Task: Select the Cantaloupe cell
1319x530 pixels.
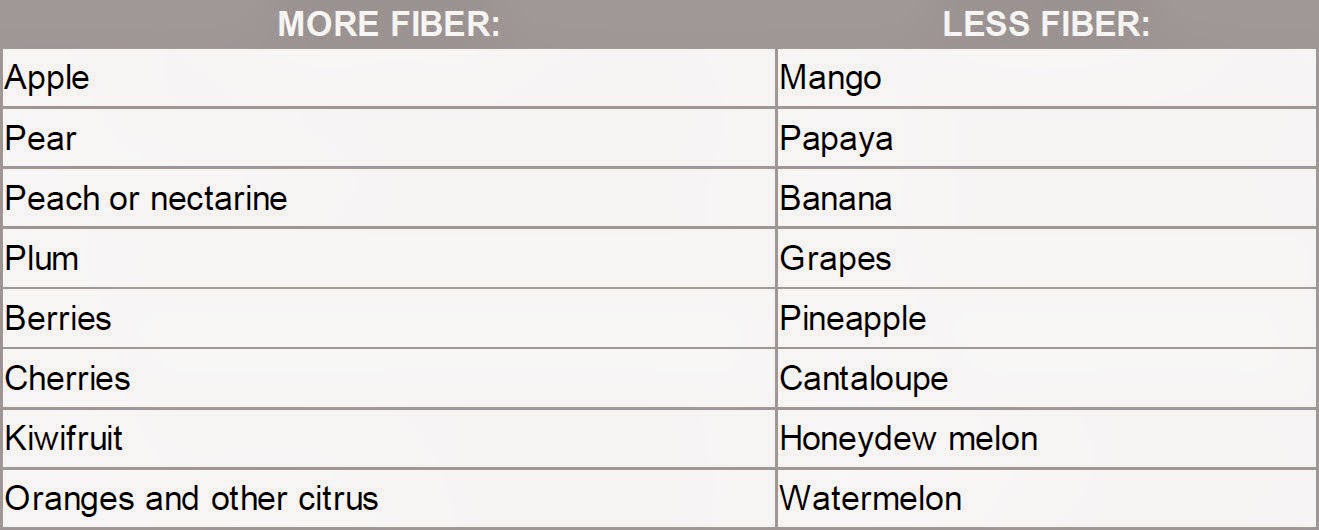Action: (x=1047, y=377)
